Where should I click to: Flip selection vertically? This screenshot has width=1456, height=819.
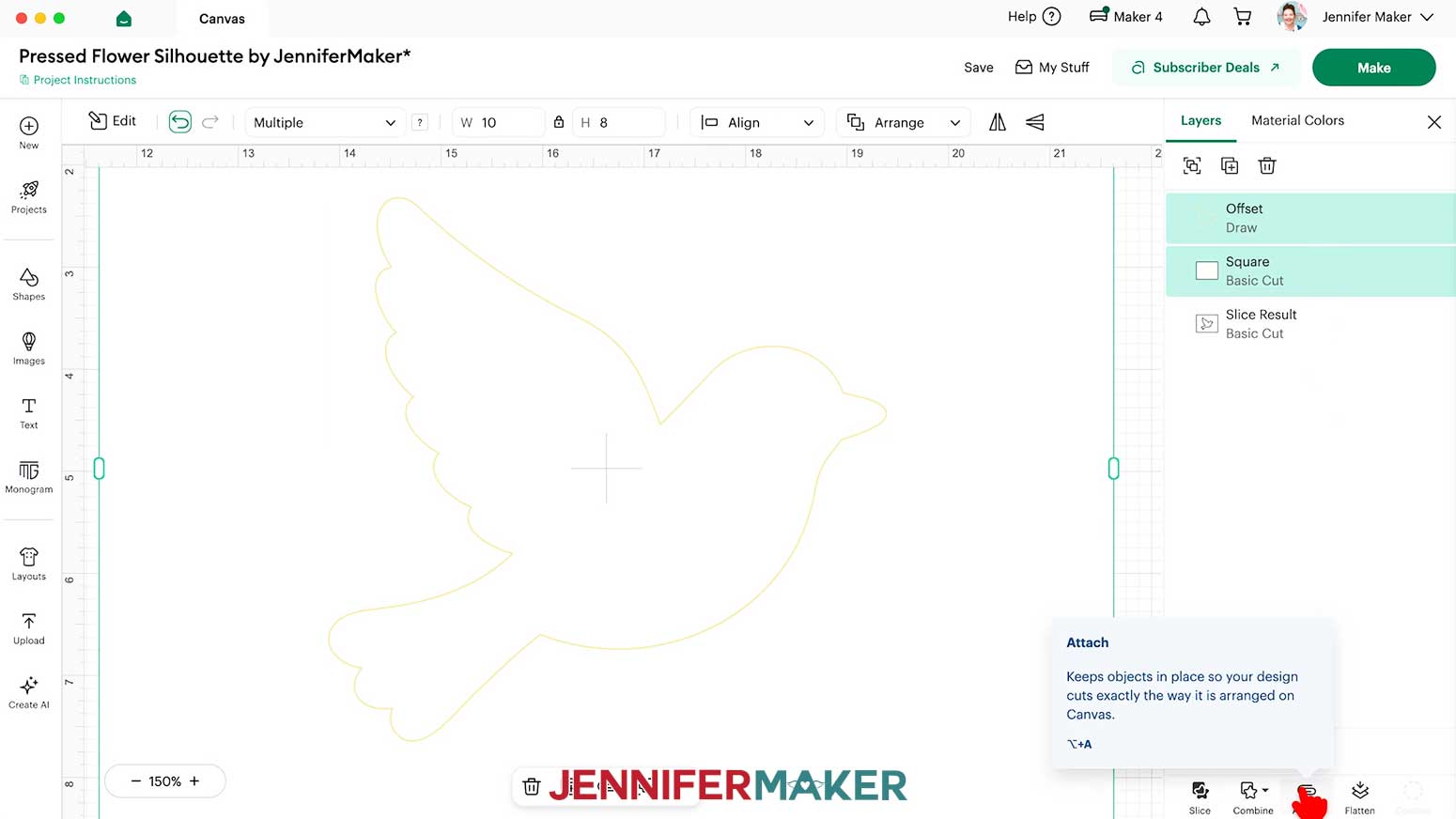[1034, 122]
